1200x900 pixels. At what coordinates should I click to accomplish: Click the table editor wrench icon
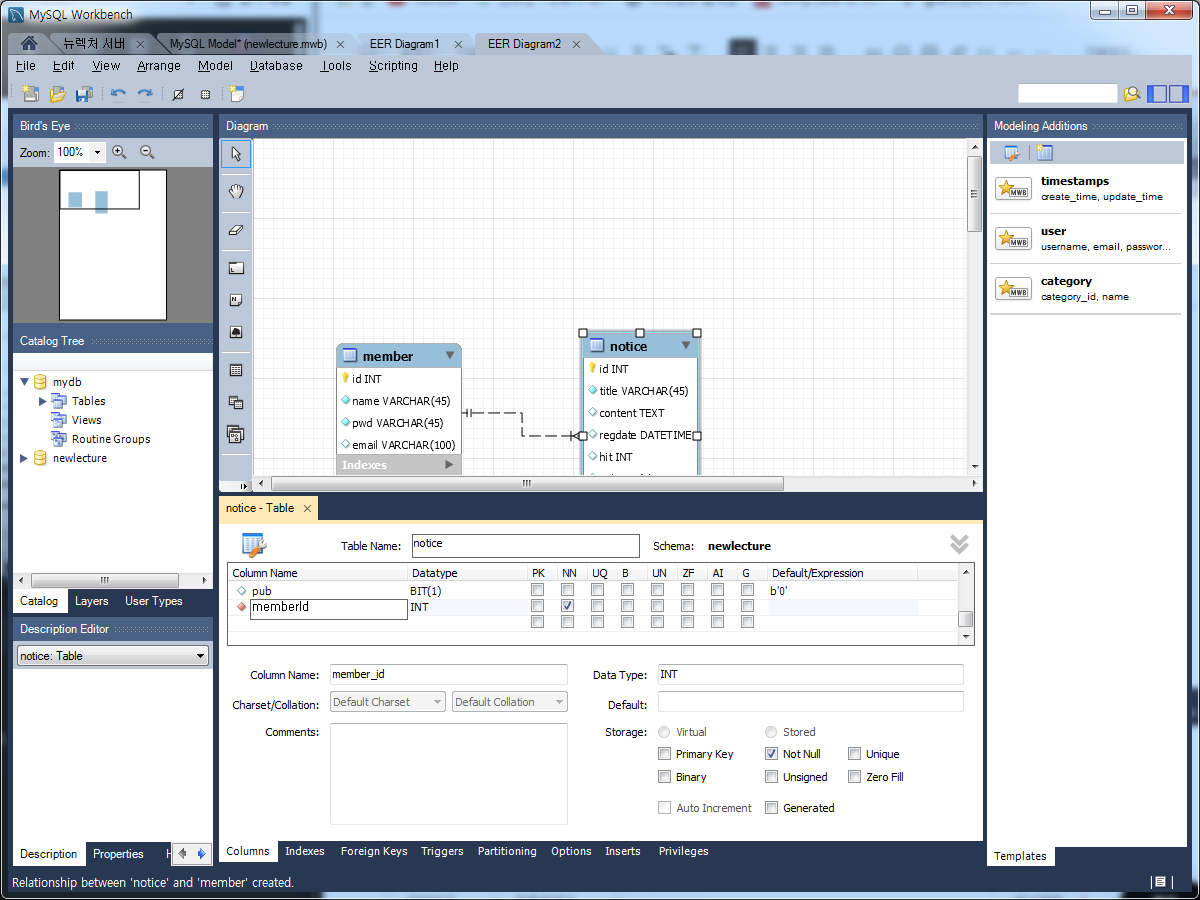[254, 545]
